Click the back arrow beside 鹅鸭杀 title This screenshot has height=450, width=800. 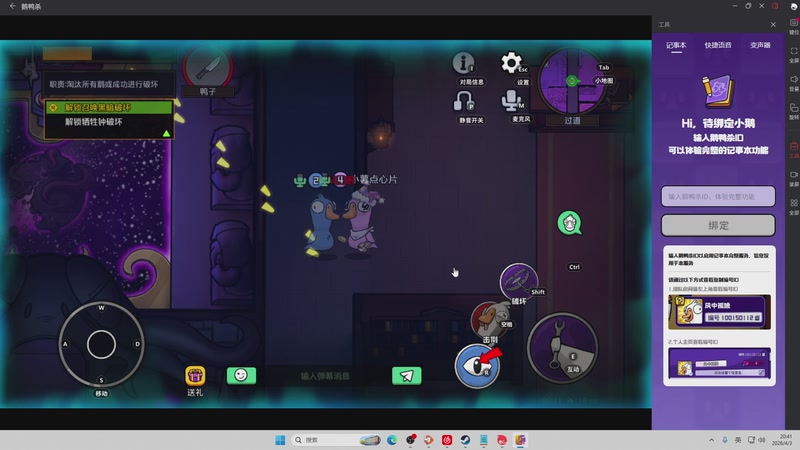coord(12,6)
